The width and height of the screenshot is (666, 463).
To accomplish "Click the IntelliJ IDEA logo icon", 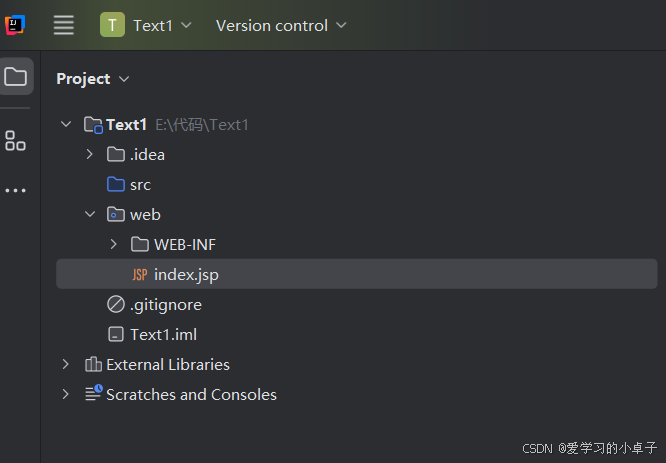I will pos(15,25).
